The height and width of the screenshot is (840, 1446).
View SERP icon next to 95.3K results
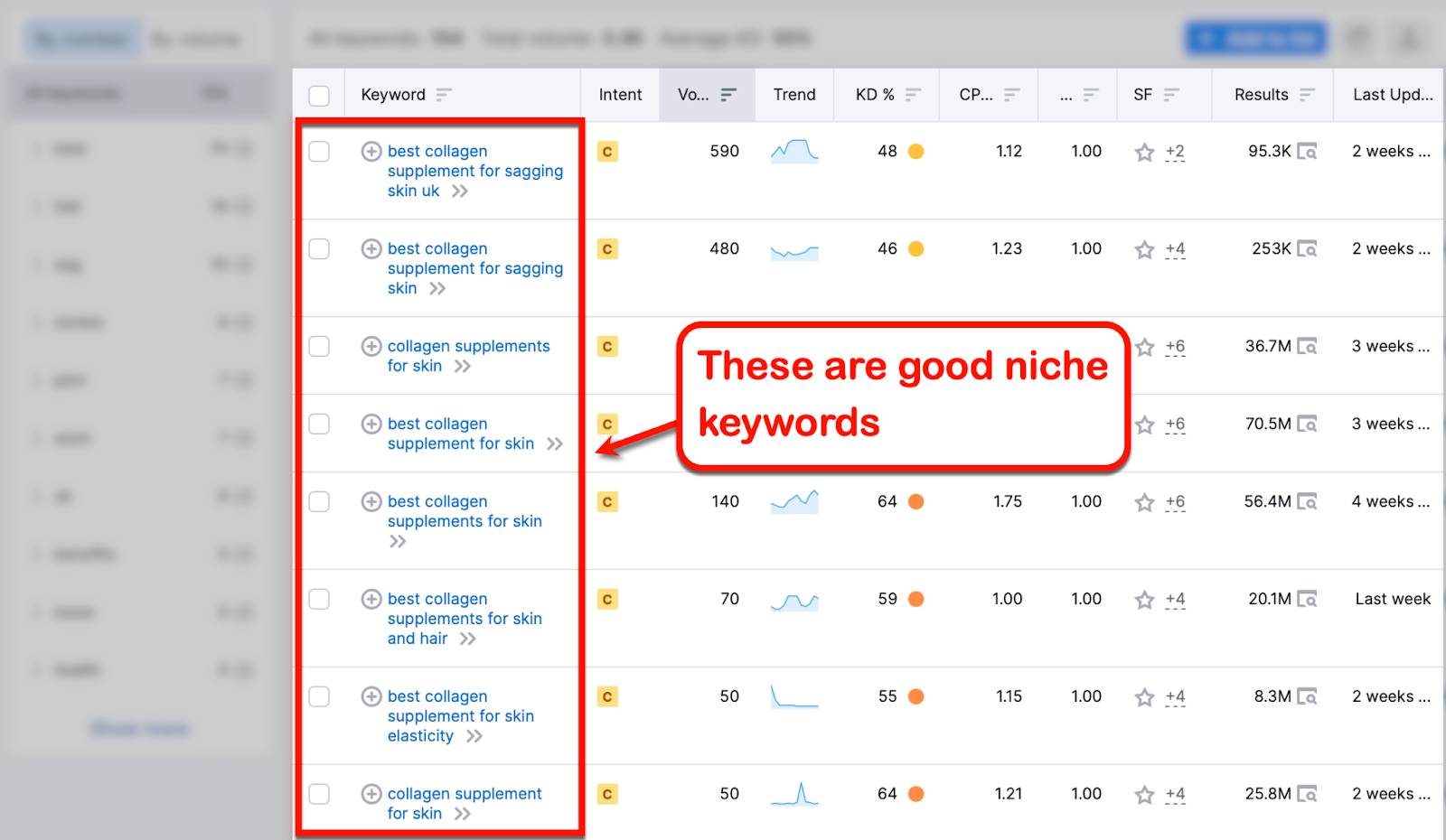pyautogui.click(x=1307, y=152)
